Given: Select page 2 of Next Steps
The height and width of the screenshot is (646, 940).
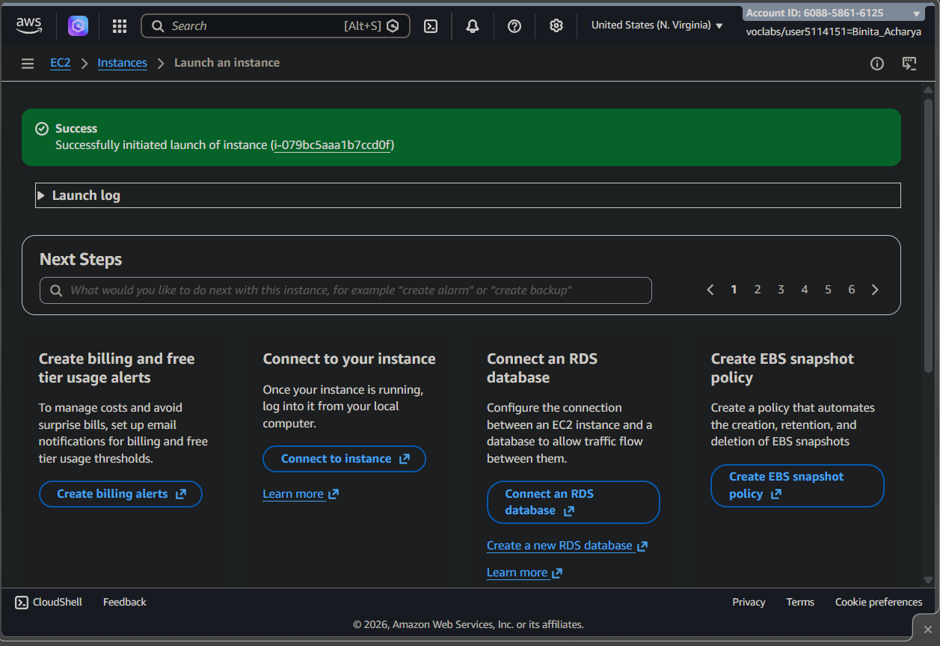Looking at the screenshot, I should [x=757, y=290].
